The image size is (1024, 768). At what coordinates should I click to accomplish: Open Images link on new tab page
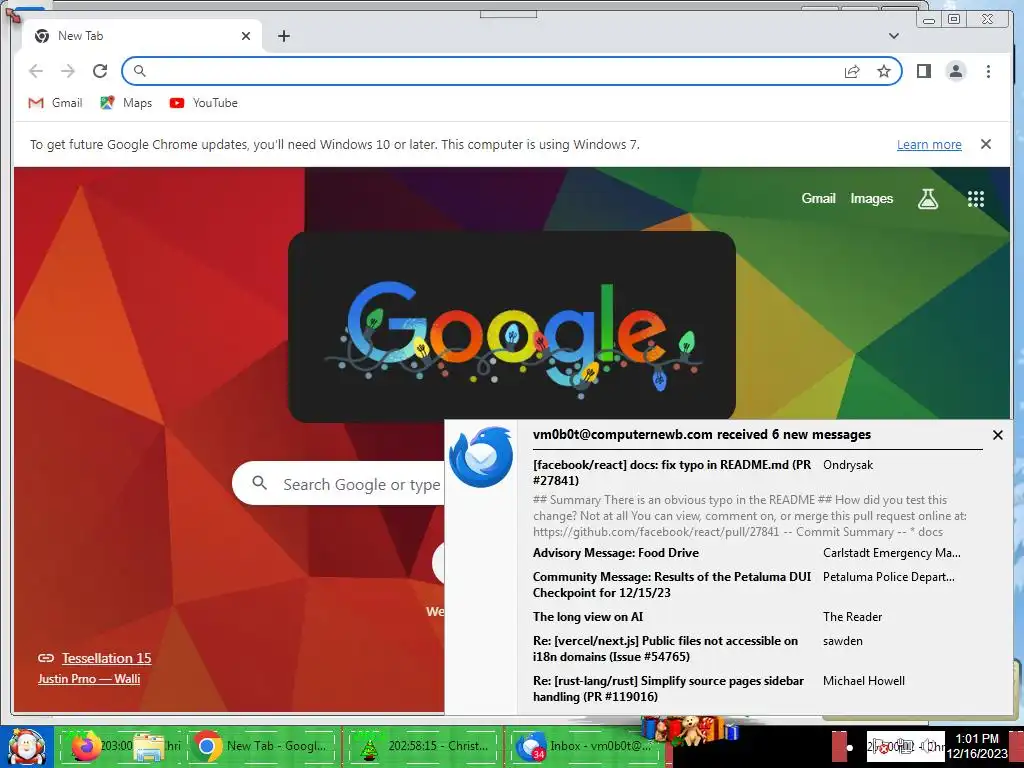click(x=871, y=199)
